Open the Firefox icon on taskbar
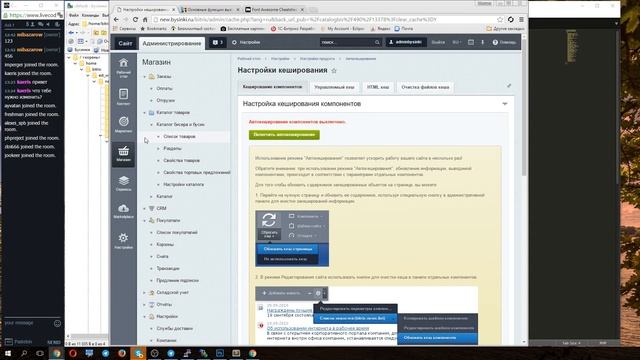 122,353
